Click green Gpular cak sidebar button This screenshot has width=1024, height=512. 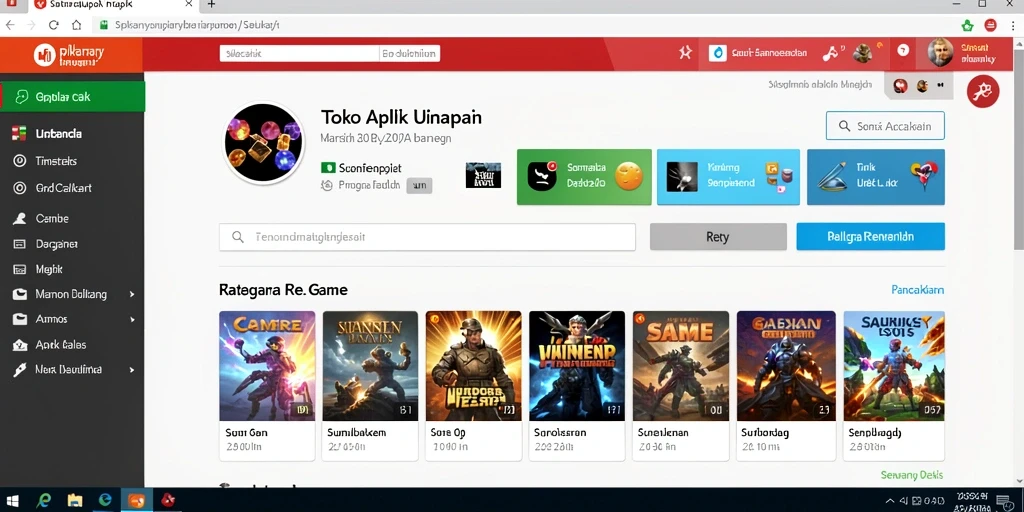coord(72,97)
